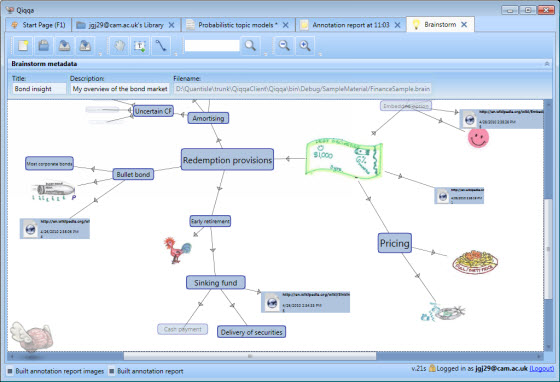Click the magnifier Search button
Viewport: 560px width, 382px height.
coord(250,46)
